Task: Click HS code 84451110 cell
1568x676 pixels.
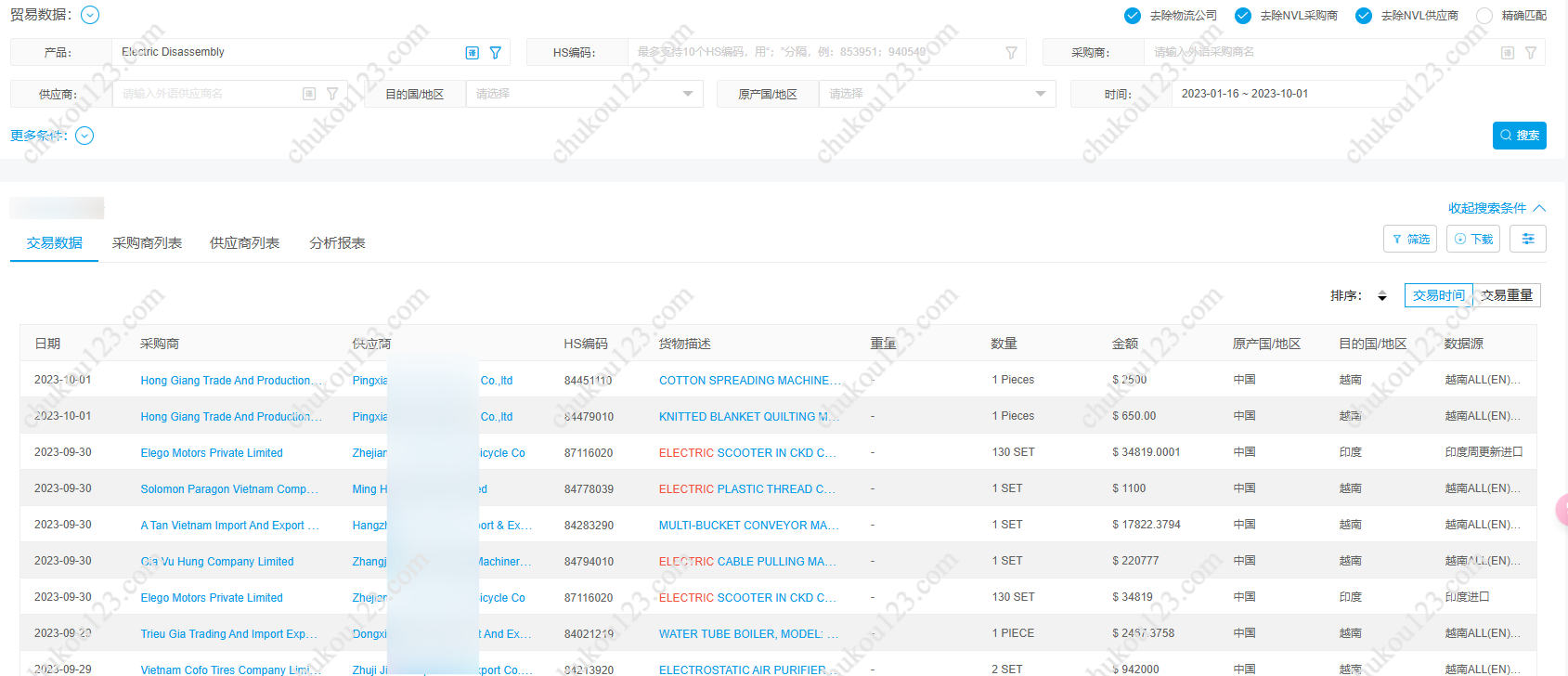Action: (x=589, y=381)
